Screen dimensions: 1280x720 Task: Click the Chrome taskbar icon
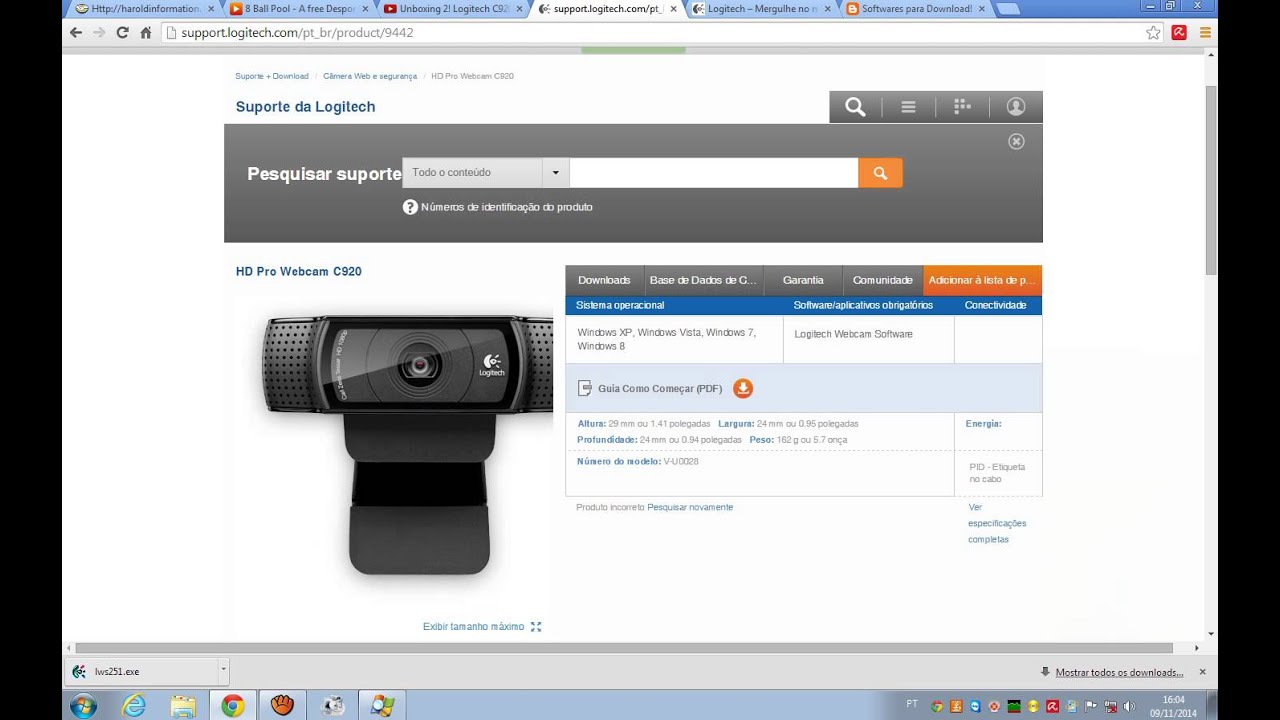pos(232,706)
